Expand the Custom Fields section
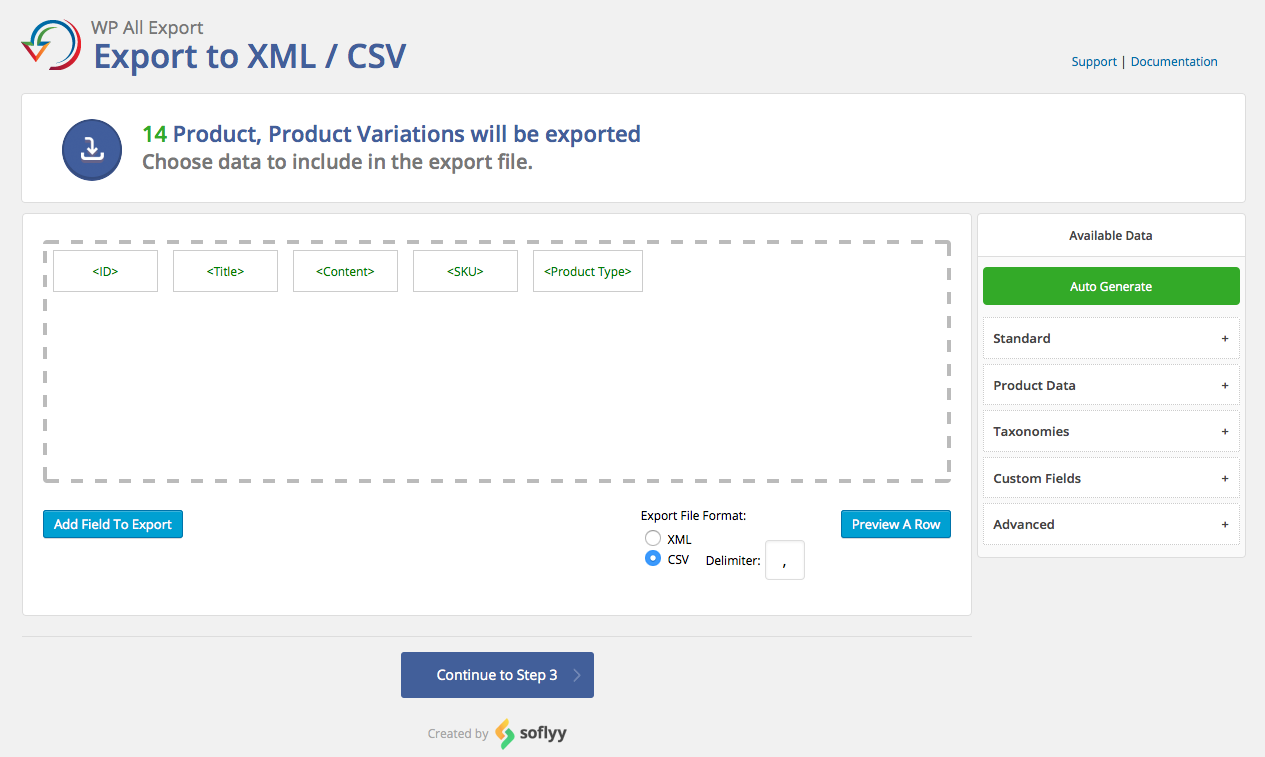Screen dimensions: 1265x757 (1110, 478)
